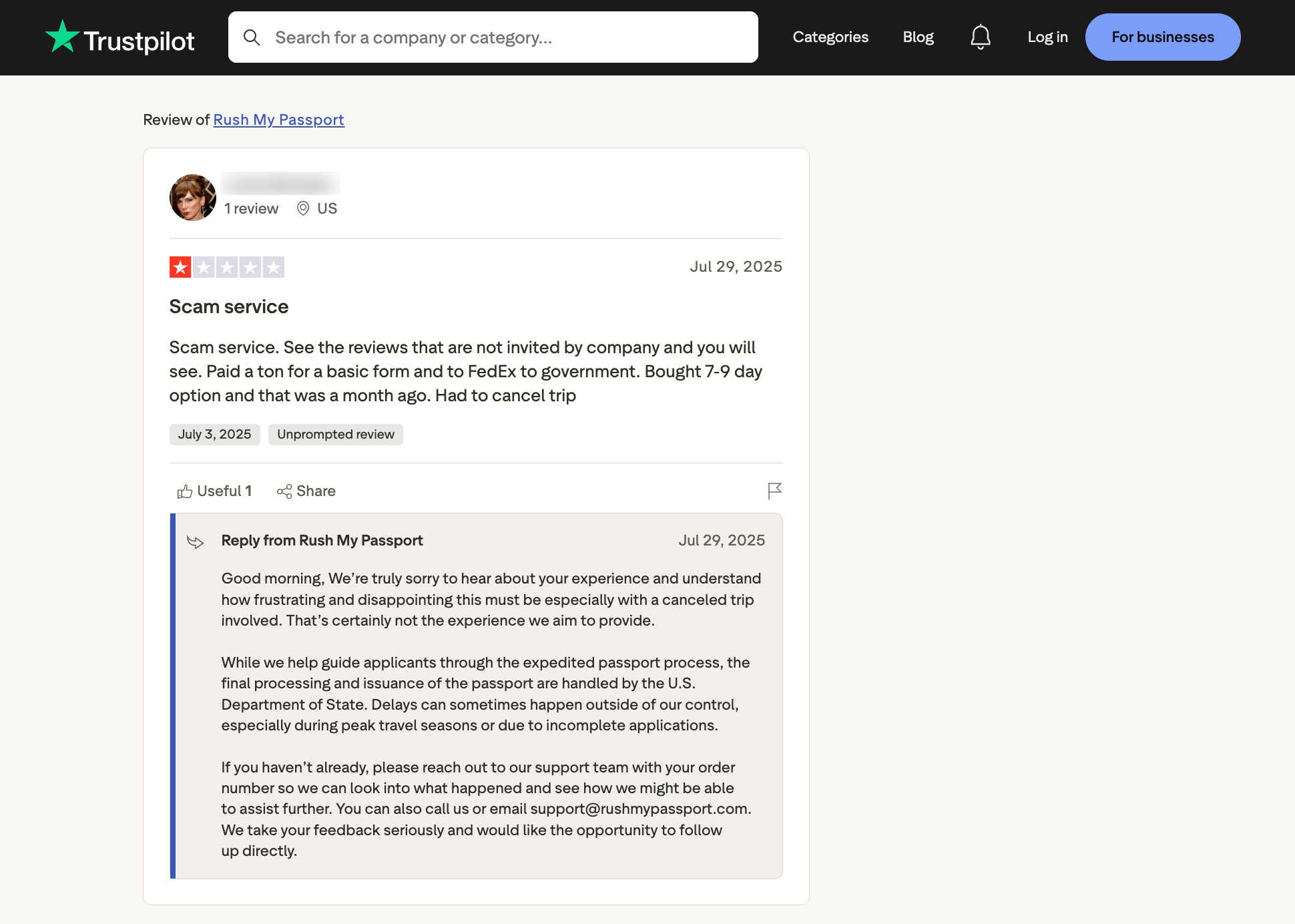Click the Log in link

[1047, 37]
